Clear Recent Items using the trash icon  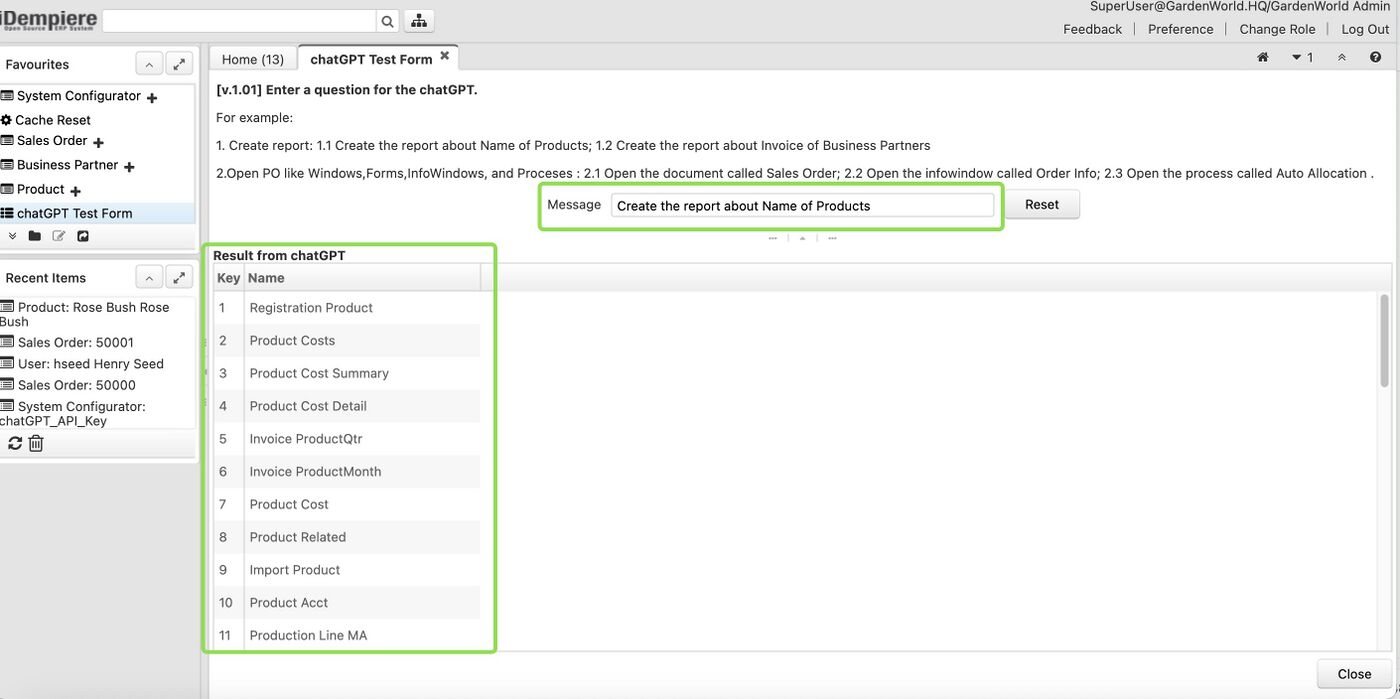pos(35,442)
